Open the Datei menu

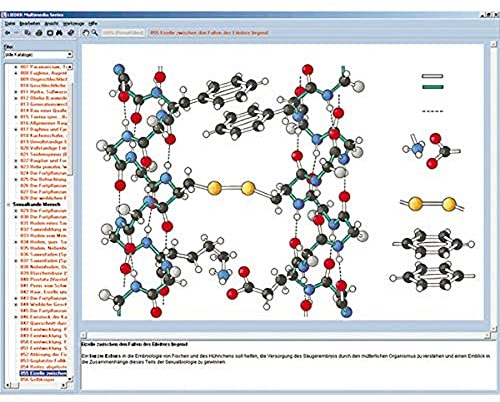[x=10, y=24]
